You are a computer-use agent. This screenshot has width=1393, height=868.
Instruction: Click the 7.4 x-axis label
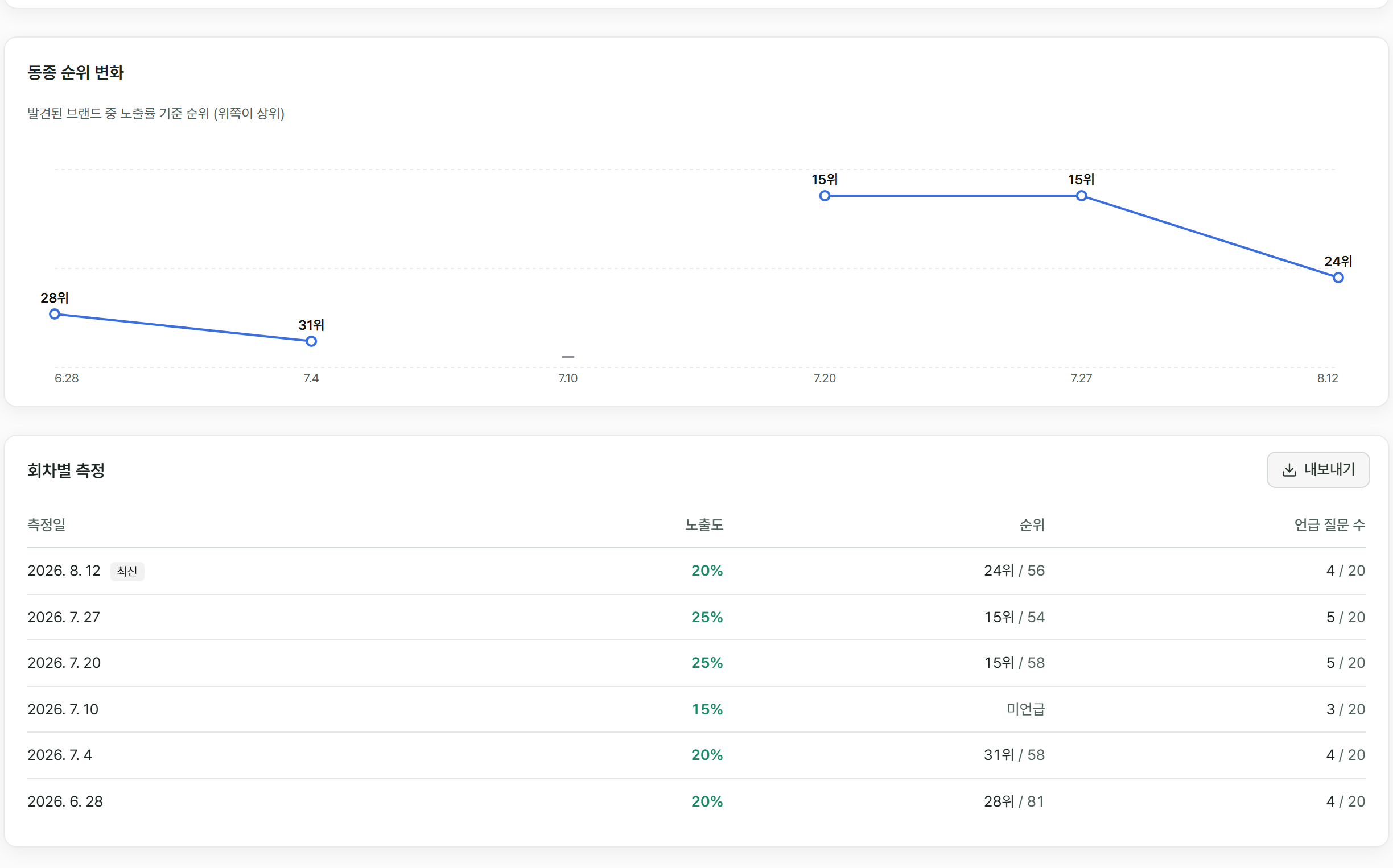311,378
